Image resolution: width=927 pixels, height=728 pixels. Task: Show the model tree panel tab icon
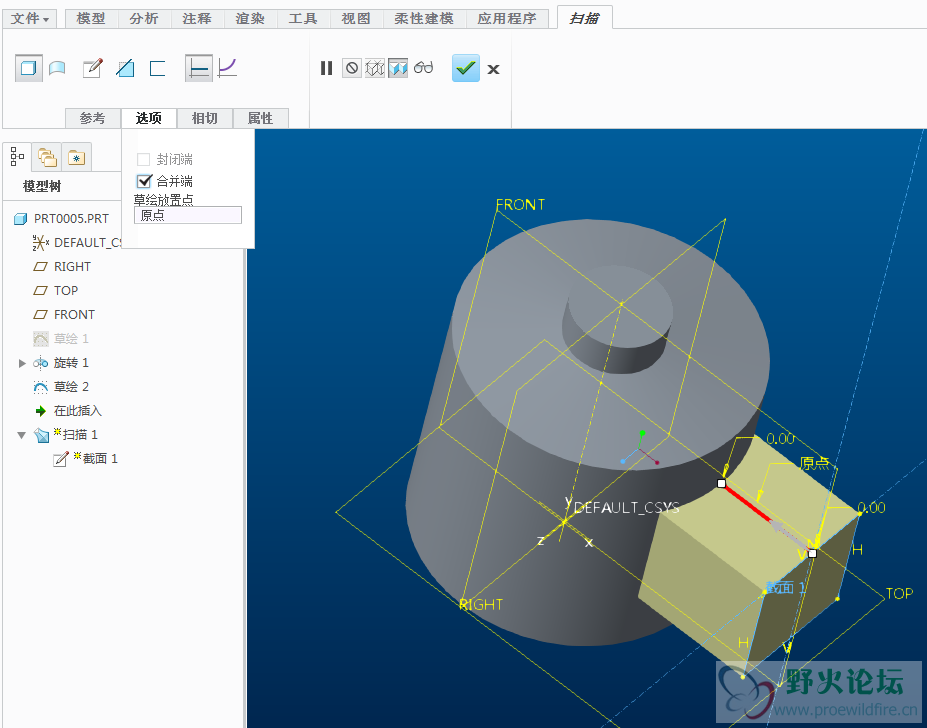[x=17, y=157]
